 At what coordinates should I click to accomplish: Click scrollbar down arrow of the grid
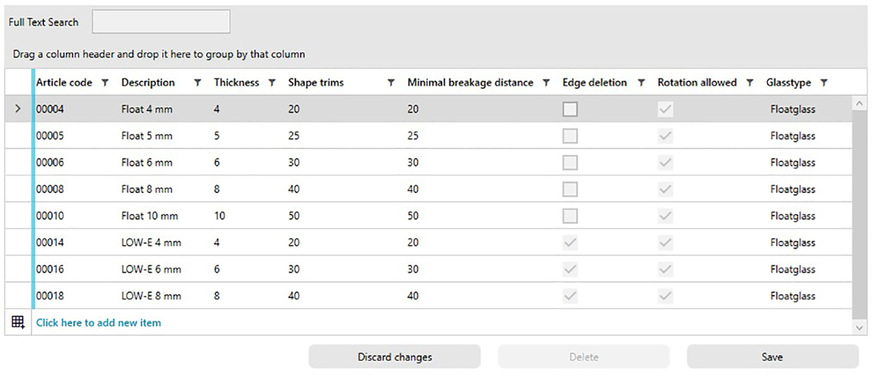click(x=859, y=328)
